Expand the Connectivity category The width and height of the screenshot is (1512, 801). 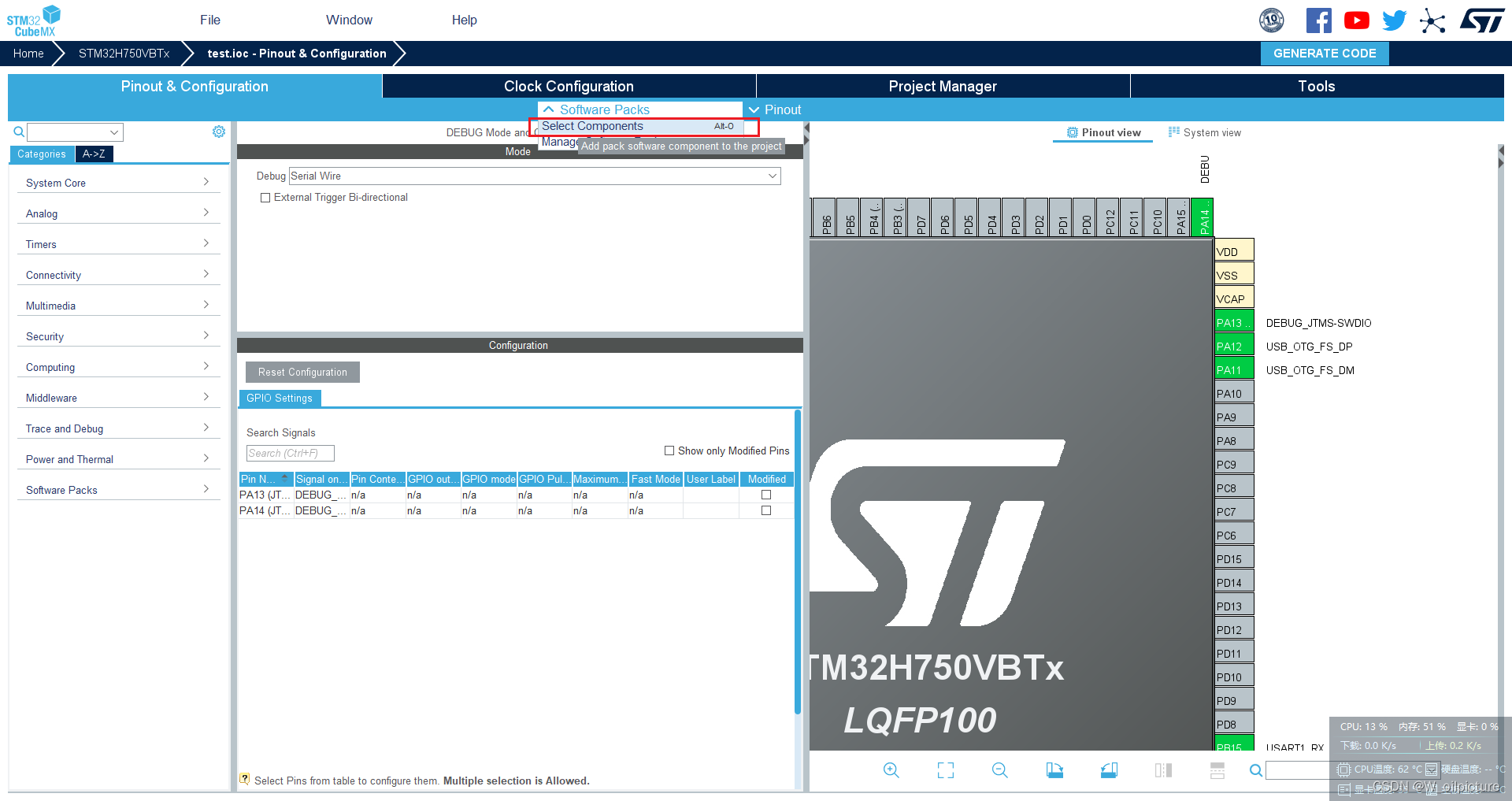point(118,275)
